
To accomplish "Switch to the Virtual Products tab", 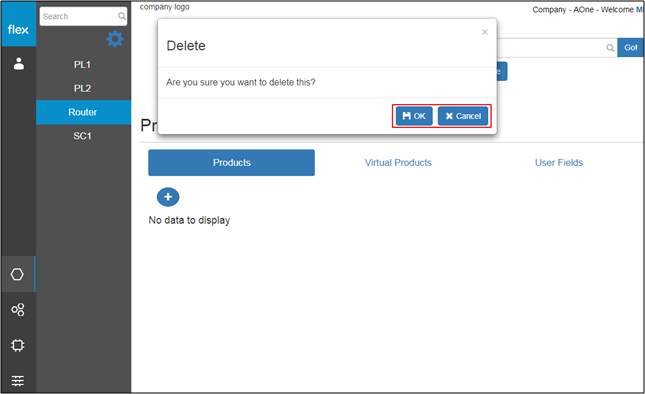I will click(x=398, y=163).
